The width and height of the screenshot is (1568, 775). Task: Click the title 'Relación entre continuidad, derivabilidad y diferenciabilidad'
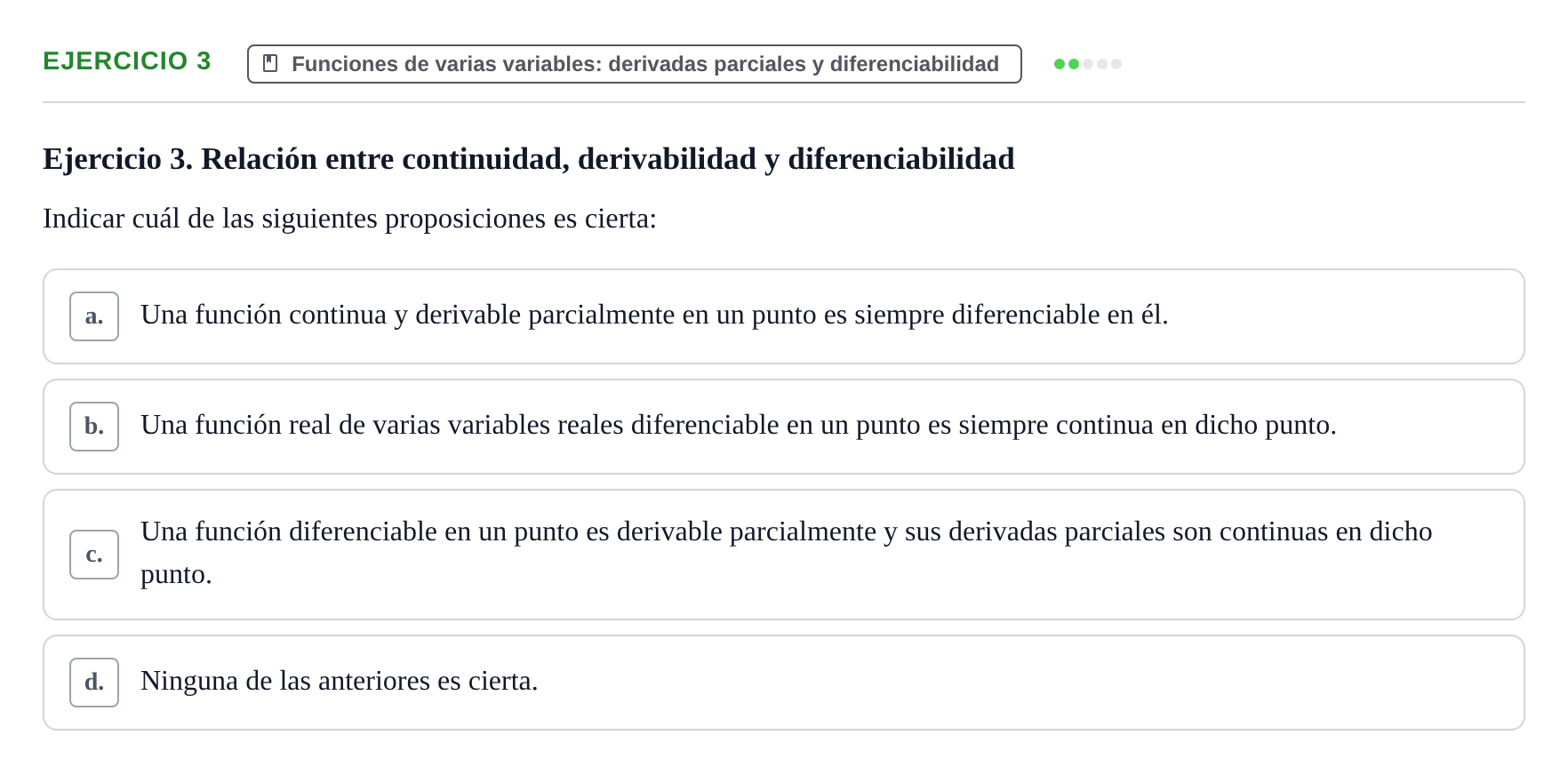click(x=608, y=159)
